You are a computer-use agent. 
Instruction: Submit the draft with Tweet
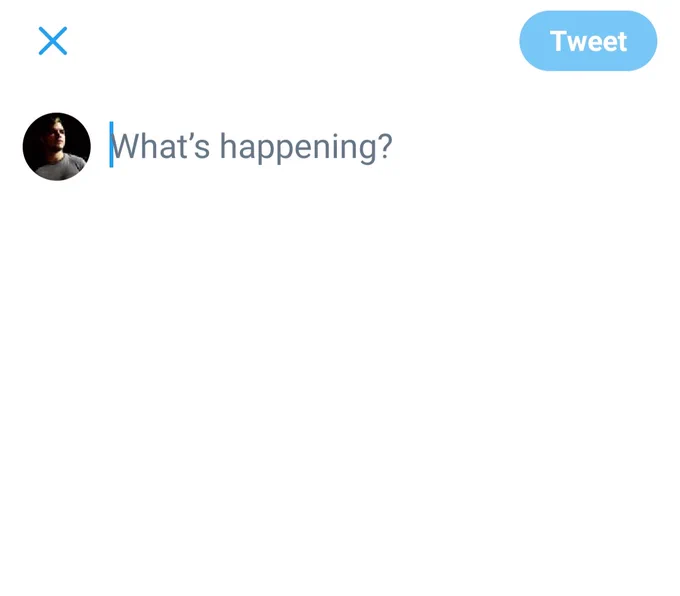(588, 41)
